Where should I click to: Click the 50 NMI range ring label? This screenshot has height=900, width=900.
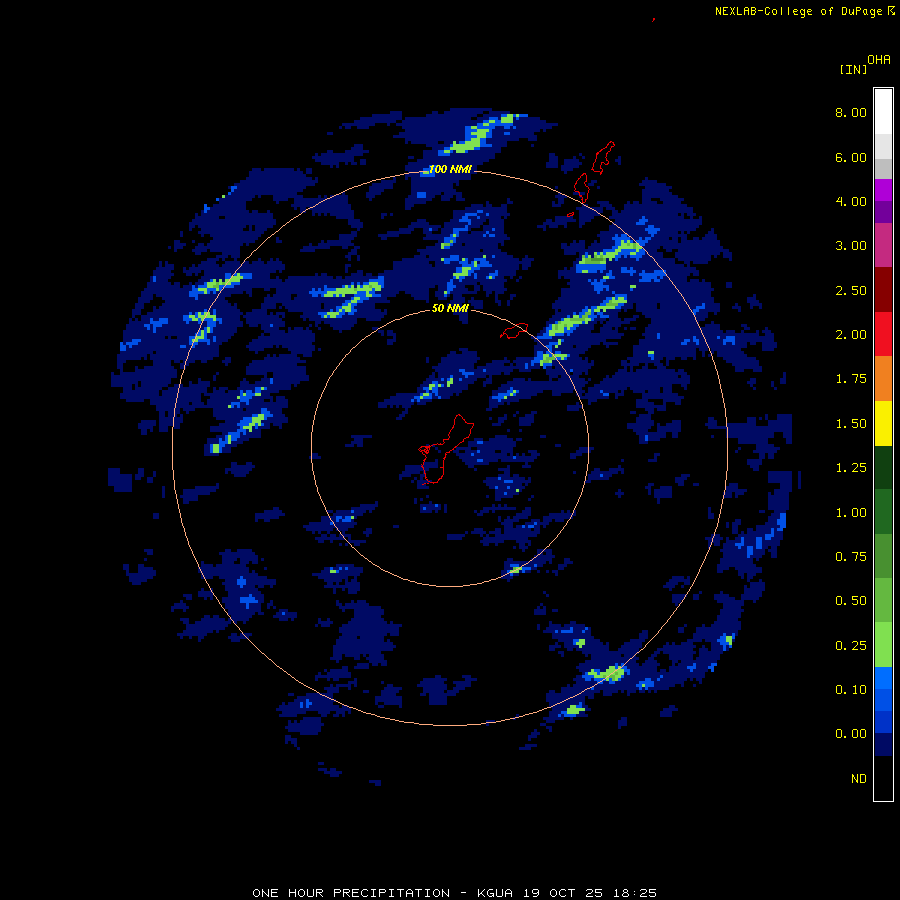[x=450, y=308]
